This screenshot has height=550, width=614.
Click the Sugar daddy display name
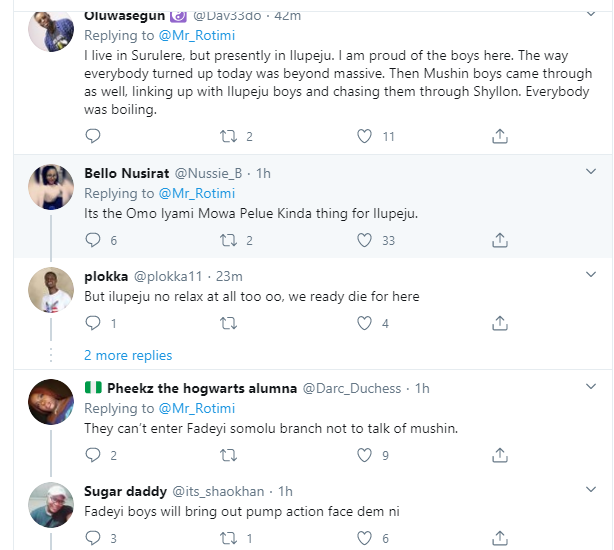click(x=125, y=491)
